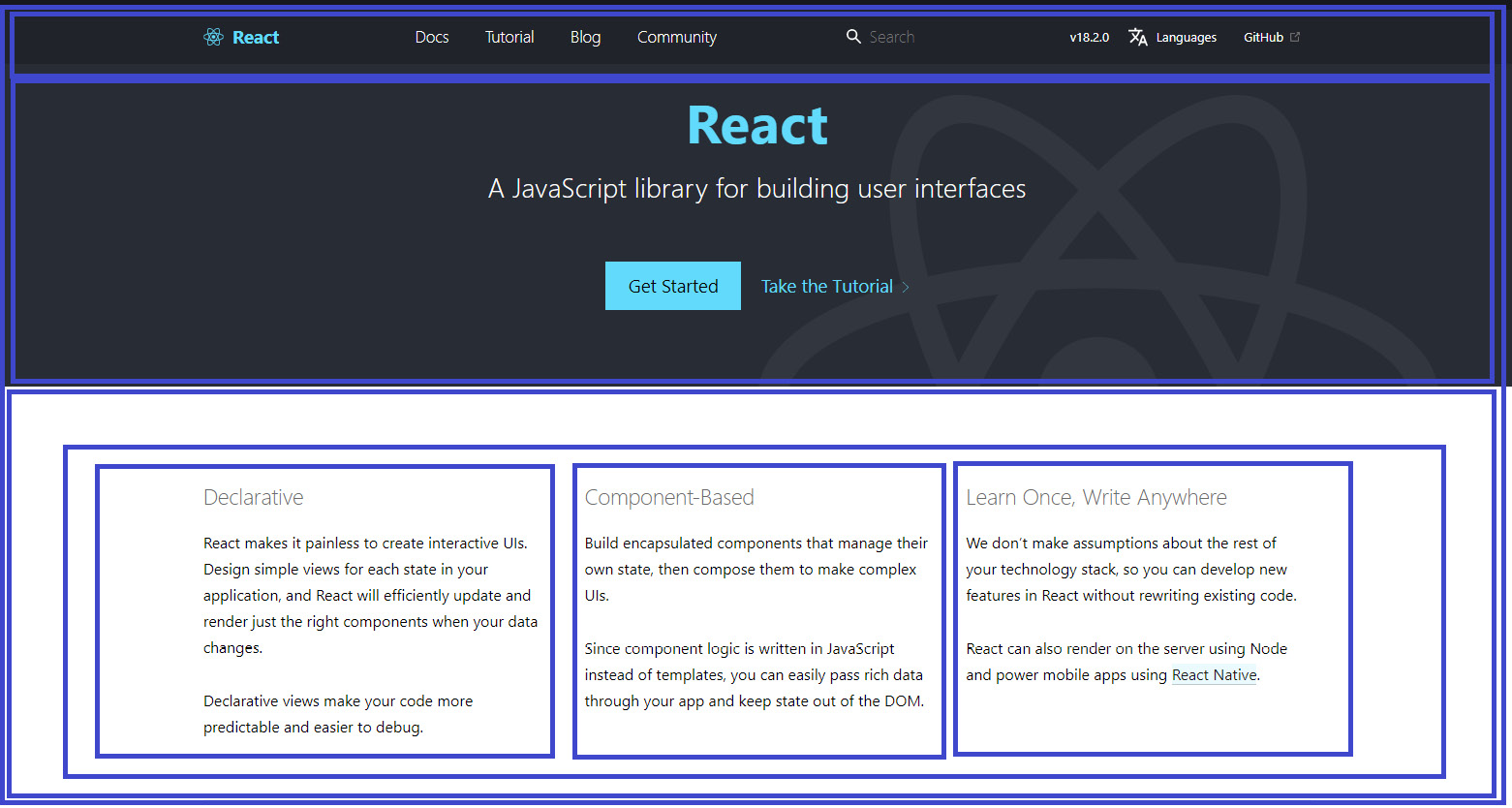The height and width of the screenshot is (808, 1512).
Task: Click the arrow icon after Take the Tutorial
Action: coord(905,287)
